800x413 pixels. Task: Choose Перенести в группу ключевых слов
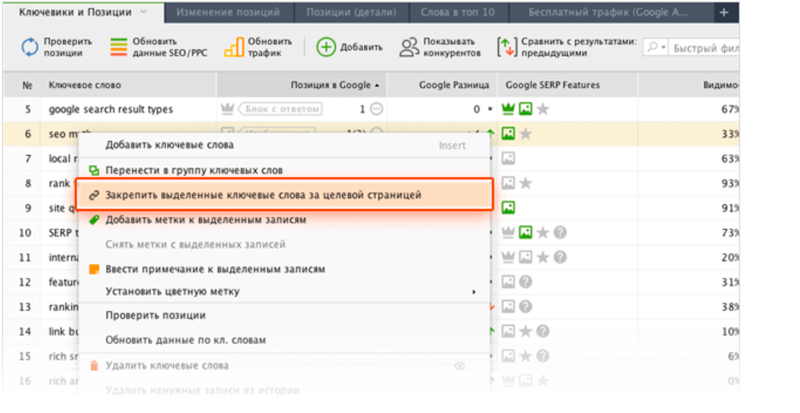[x=284, y=170]
